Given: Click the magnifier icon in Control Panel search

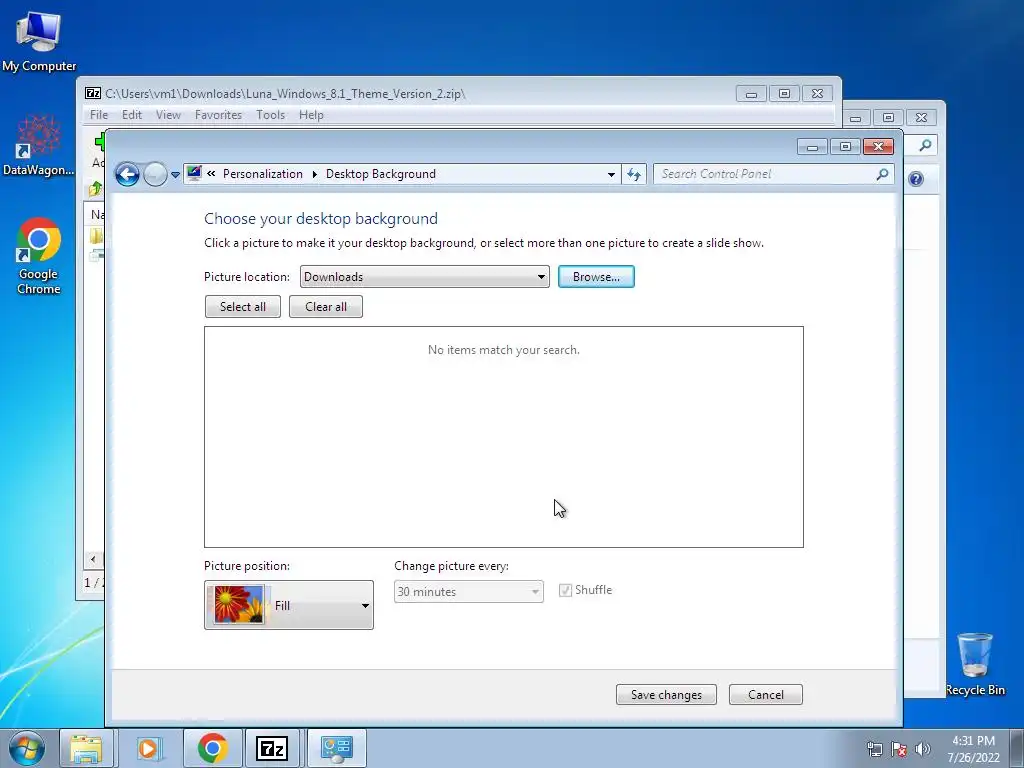Looking at the screenshot, I should tap(882, 174).
